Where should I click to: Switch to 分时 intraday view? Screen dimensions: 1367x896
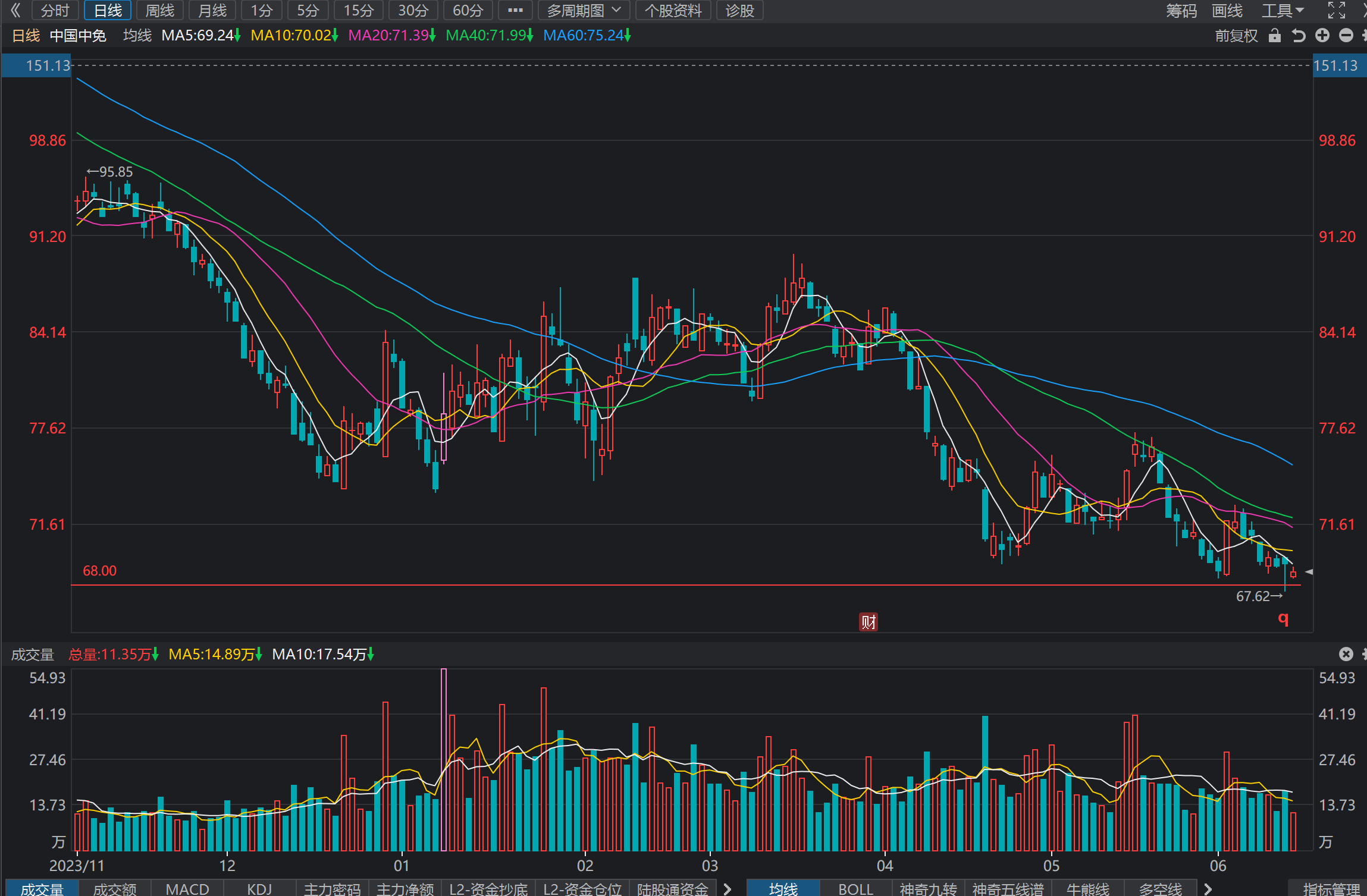tap(55, 10)
